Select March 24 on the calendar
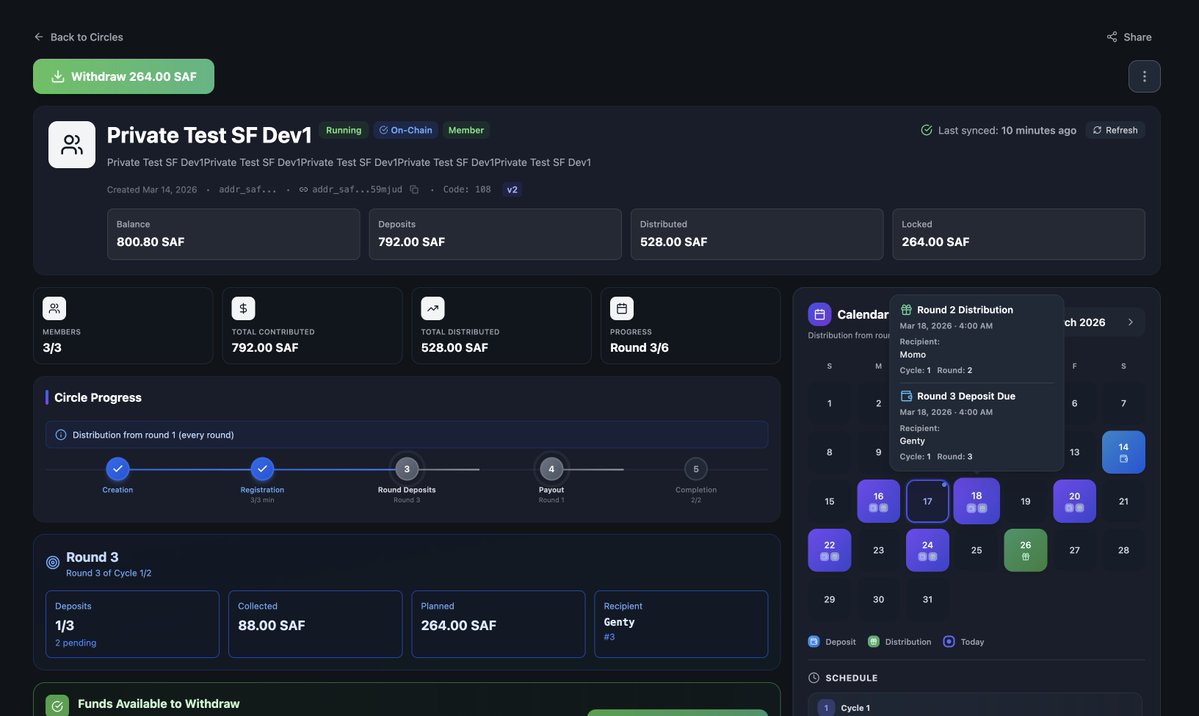This screenshot has width=1199, height=716. (928, 550)
